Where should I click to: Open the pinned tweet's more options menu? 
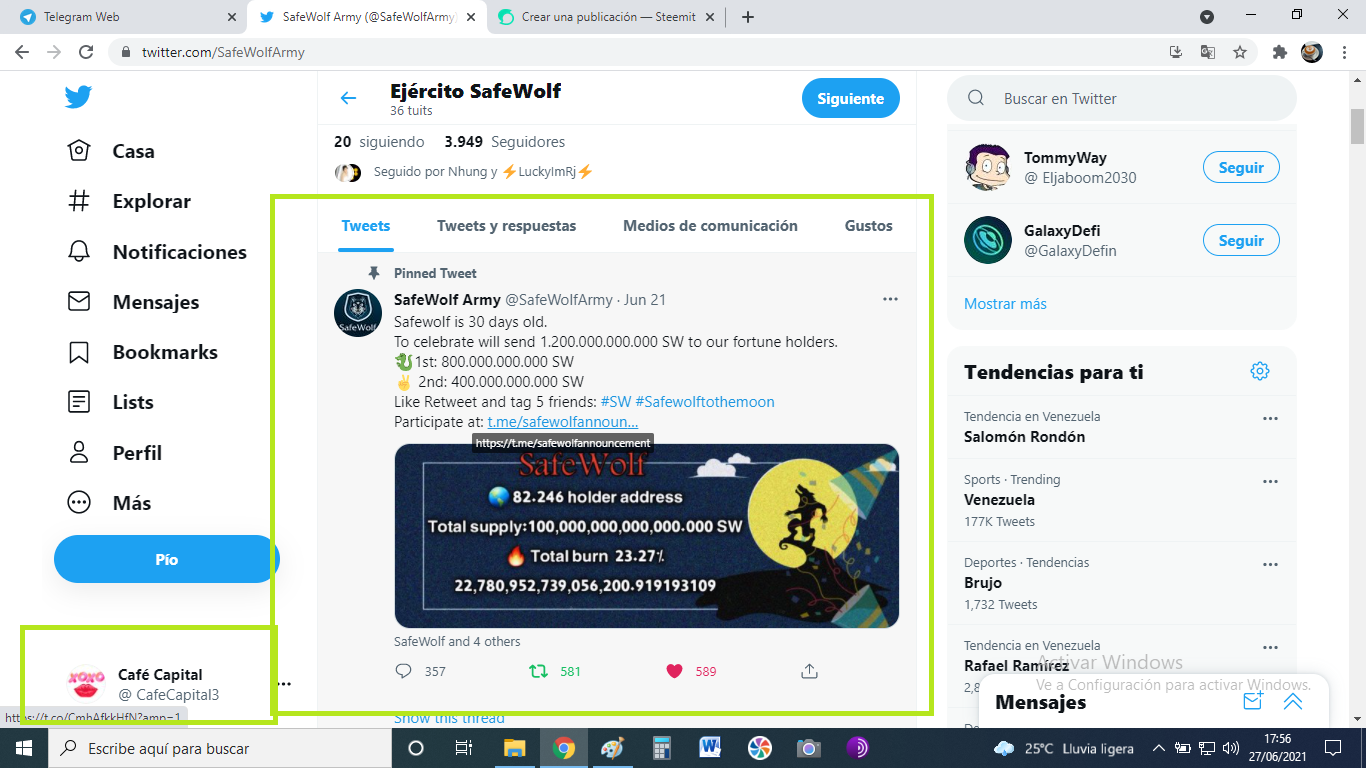[890, 299]
